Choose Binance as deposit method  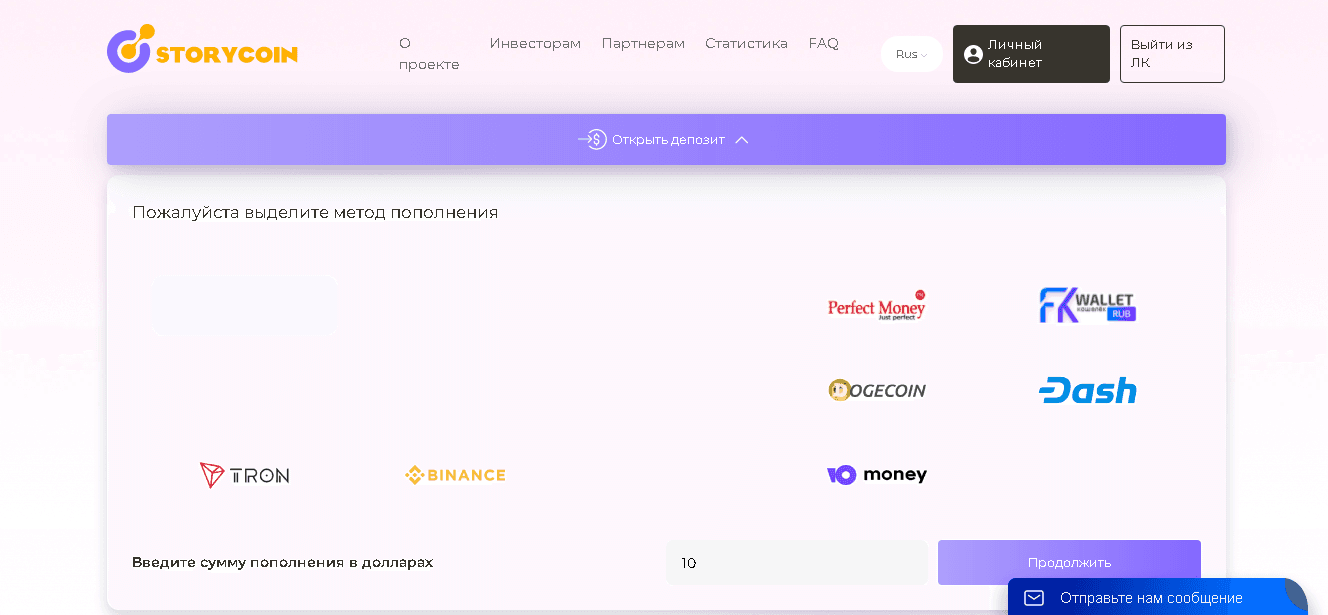tap(455, 475)
